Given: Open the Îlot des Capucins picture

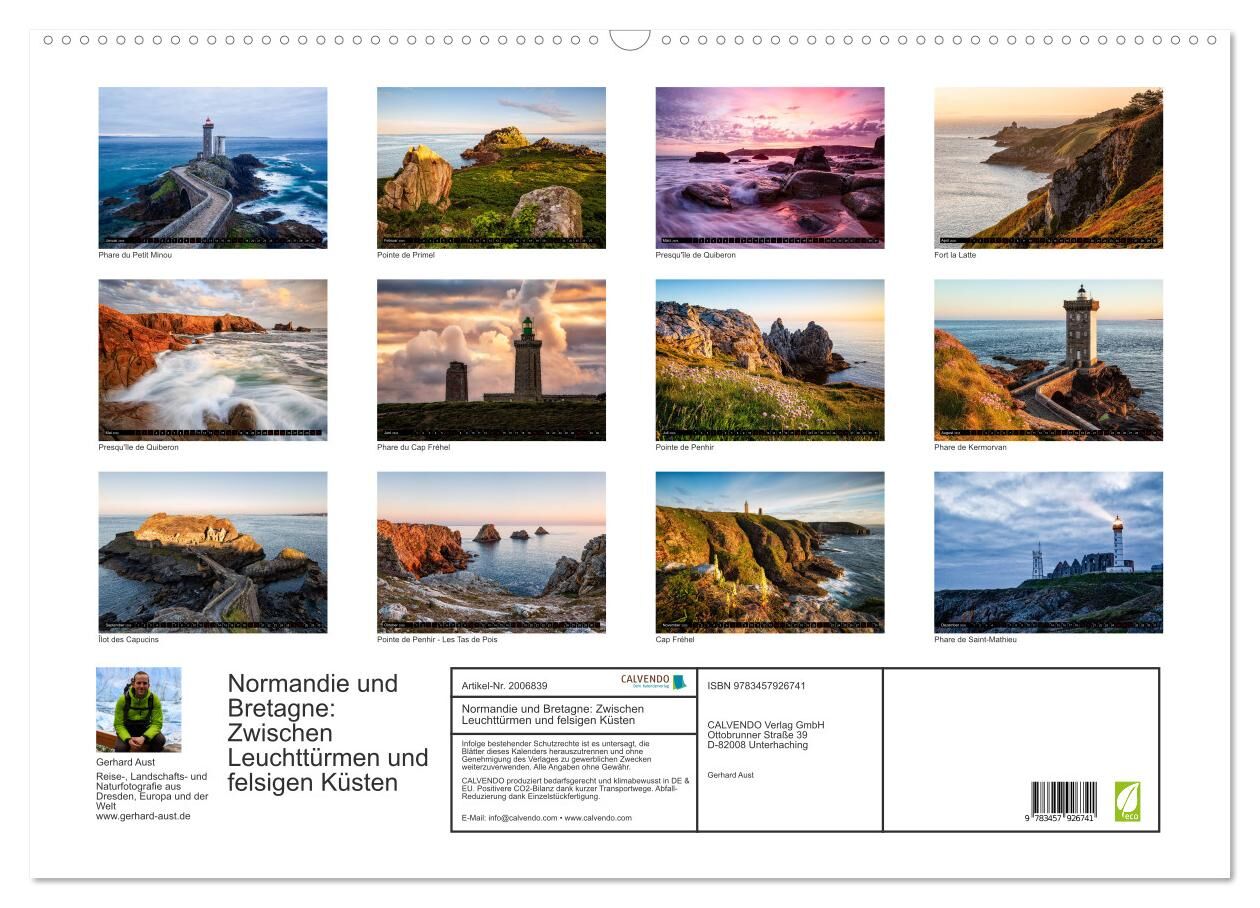Looking at the screenshot, I should tap(212, 552).
